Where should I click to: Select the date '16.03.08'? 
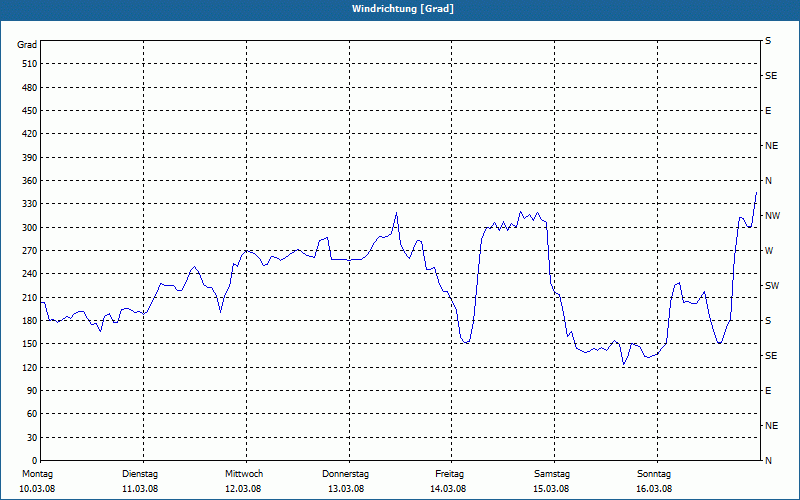(x=654, y=489)
